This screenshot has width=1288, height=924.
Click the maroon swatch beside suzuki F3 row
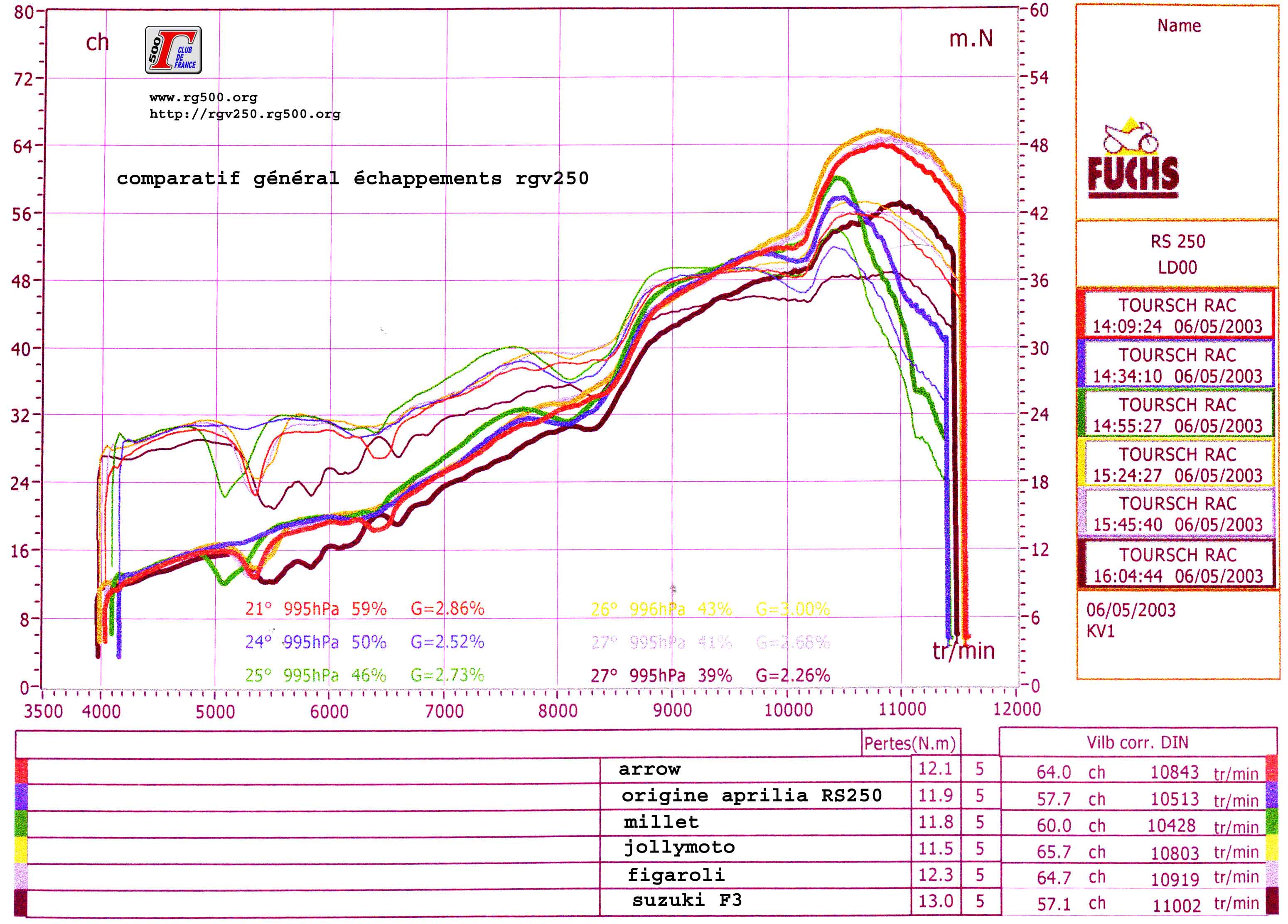pyautogui.click(x=20, y=902)
